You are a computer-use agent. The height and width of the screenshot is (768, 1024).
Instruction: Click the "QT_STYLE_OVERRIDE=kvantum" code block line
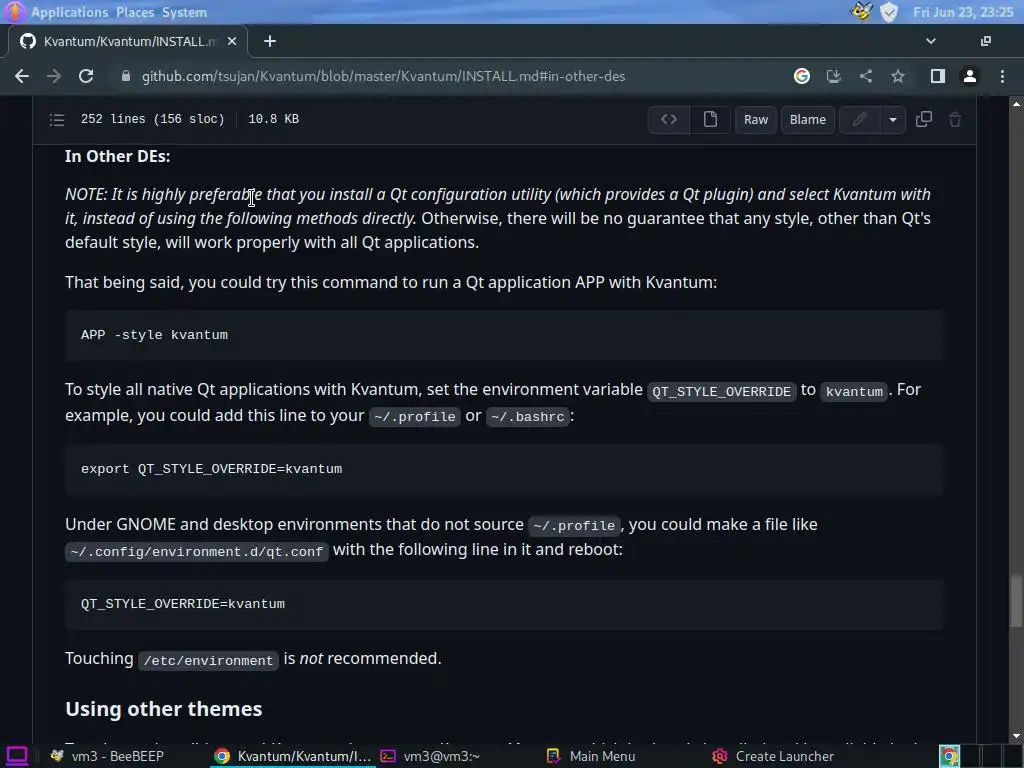(x=183, y=604)
